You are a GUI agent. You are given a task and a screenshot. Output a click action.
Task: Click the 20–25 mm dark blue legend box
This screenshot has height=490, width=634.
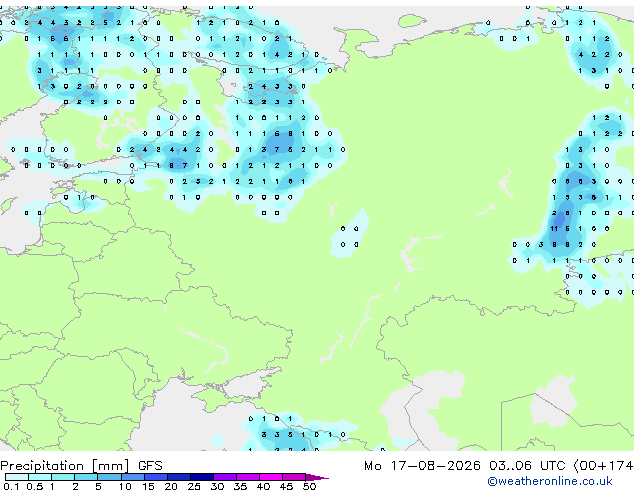[178, 477]
